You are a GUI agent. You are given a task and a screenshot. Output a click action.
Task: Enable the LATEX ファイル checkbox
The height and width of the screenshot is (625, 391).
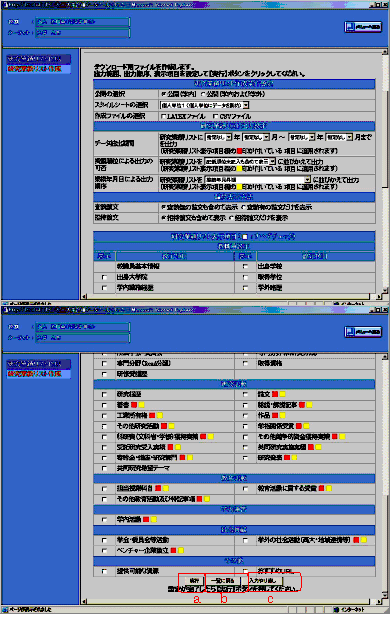[x=163, y=116]
